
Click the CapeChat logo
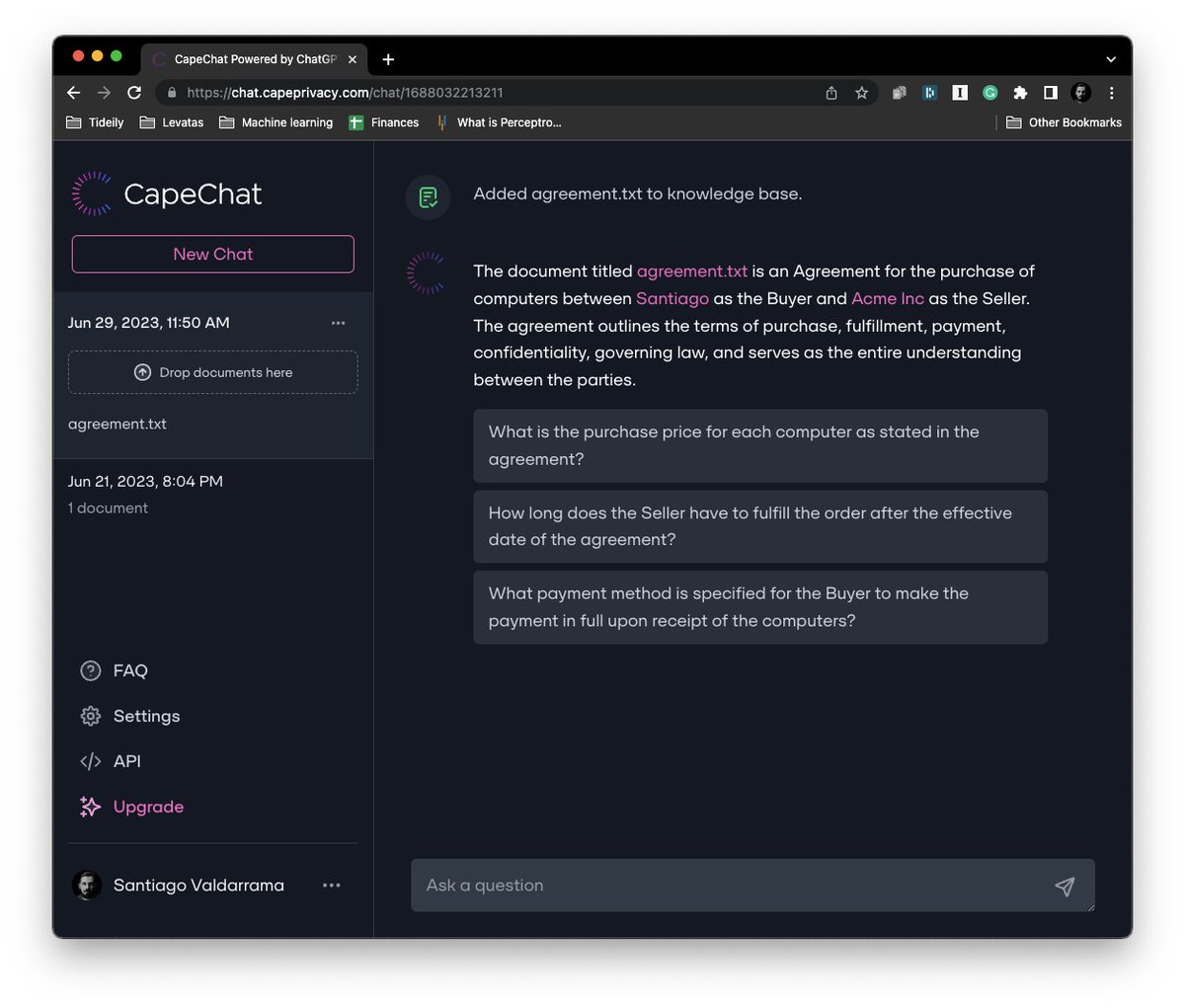167,194
